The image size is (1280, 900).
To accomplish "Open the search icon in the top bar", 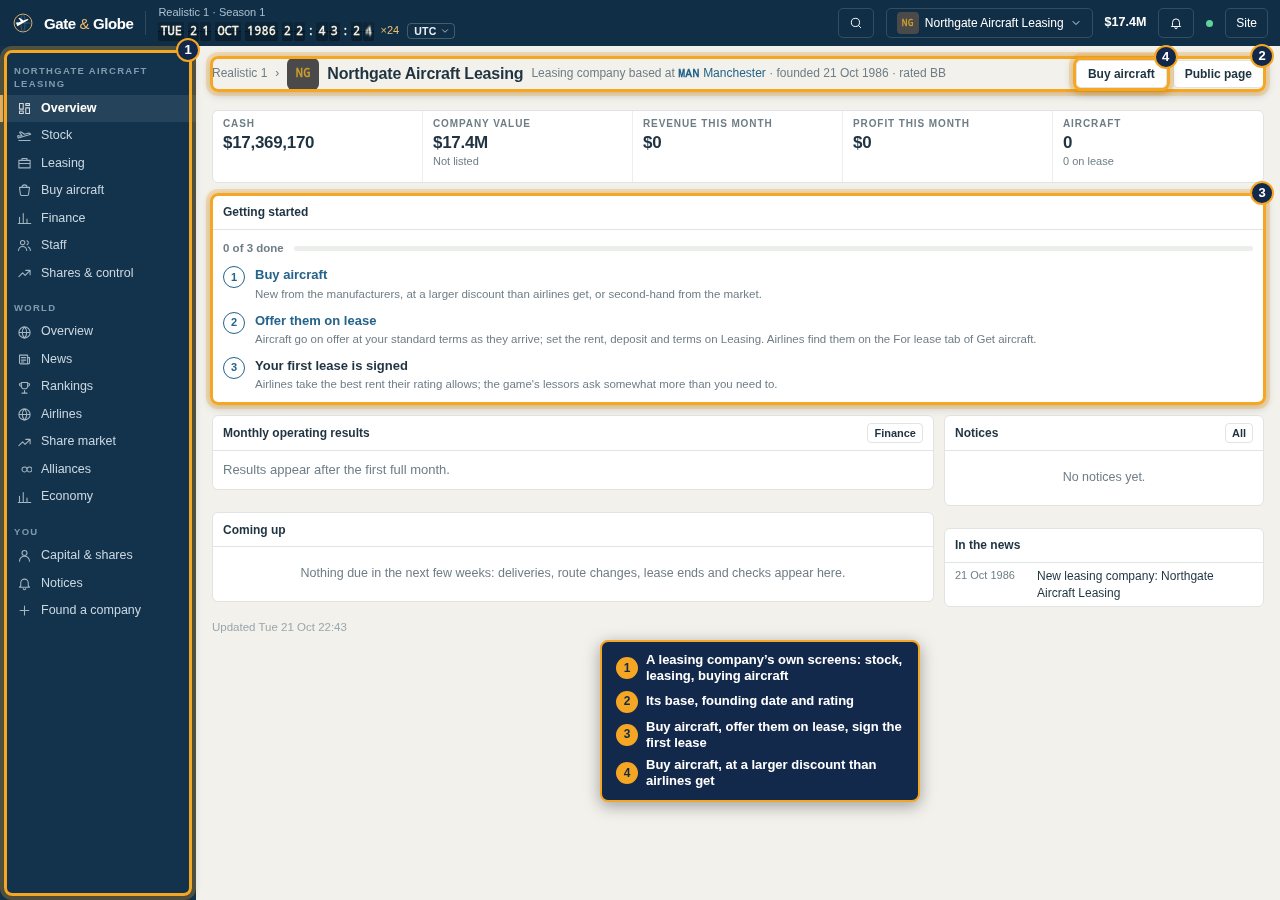I will (856, 23).
